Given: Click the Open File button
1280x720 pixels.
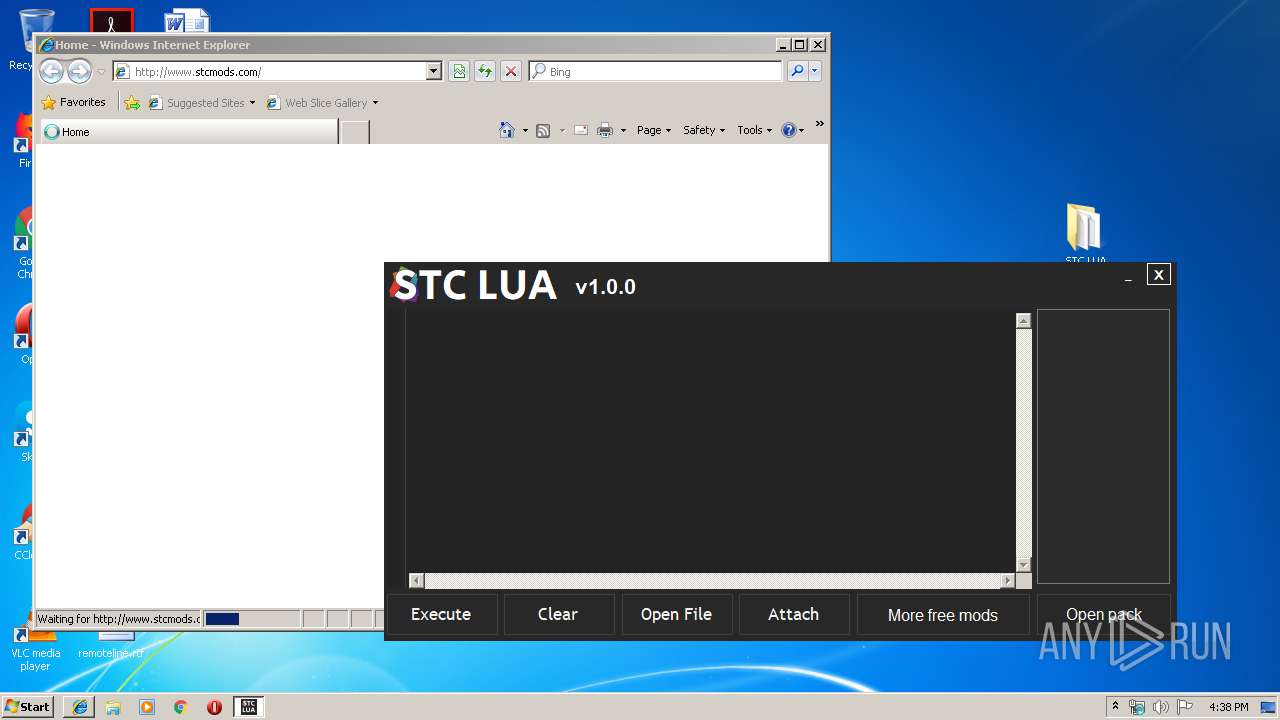Looking at the screenshot, I should (x=676, y=614).
